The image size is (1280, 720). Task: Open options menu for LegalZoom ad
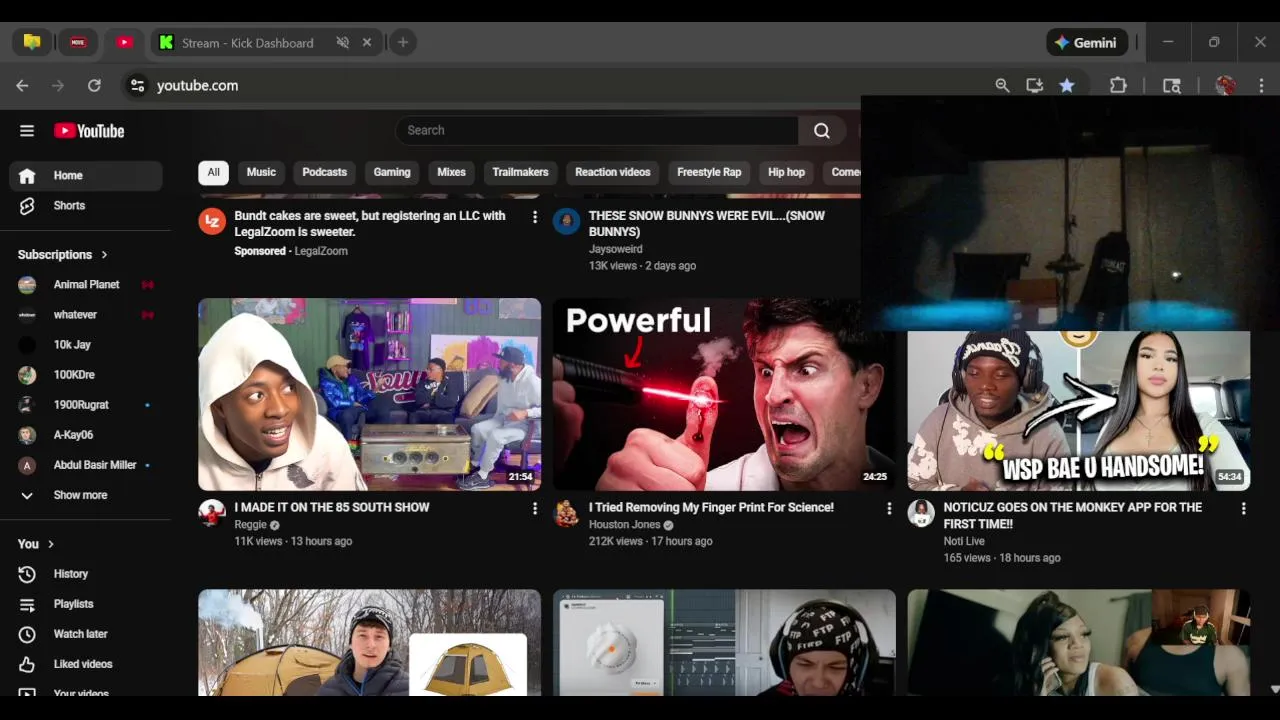pyautogui.click(x=535, y=217)
